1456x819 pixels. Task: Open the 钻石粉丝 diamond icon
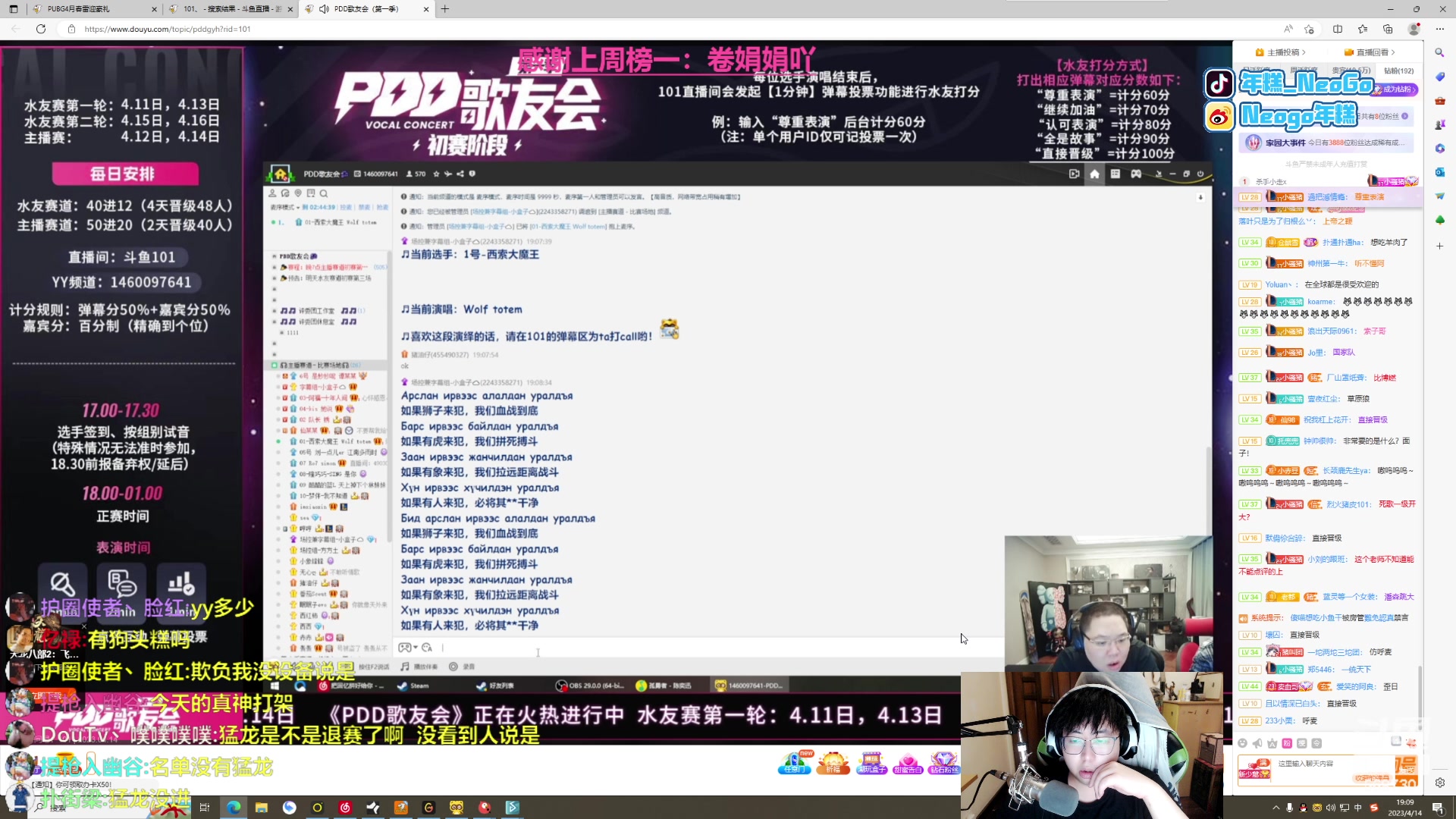tap(944, 762)
